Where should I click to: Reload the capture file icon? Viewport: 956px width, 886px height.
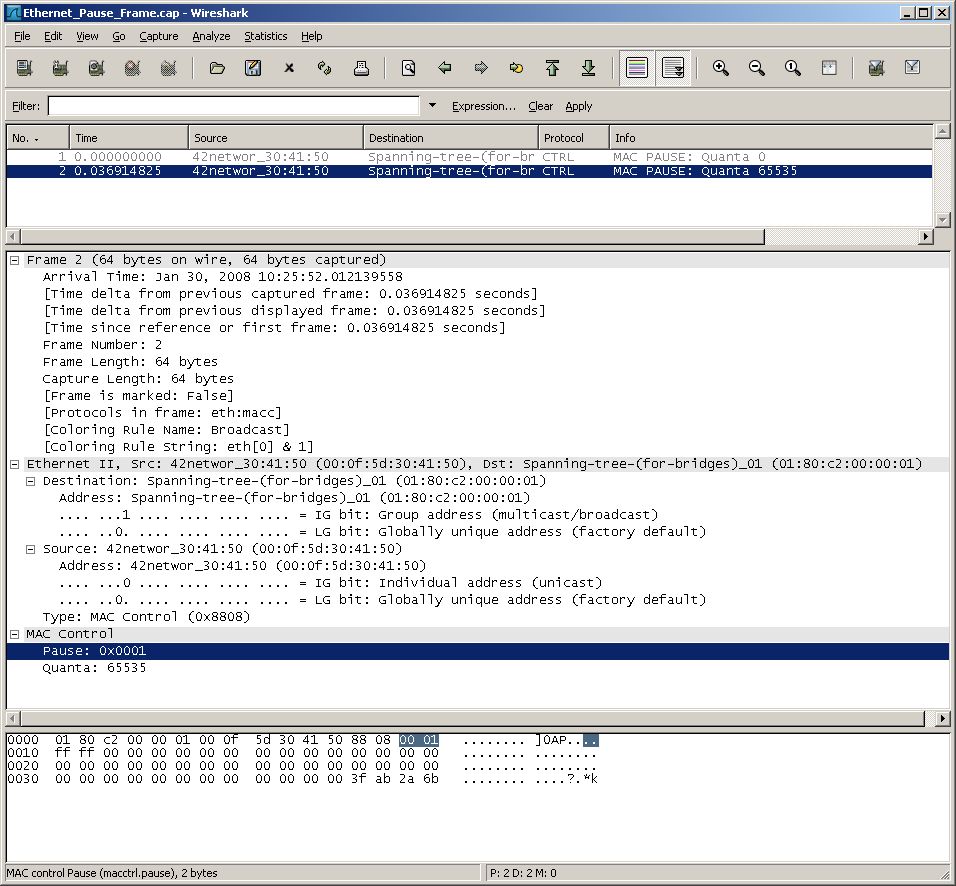[325, 68]
